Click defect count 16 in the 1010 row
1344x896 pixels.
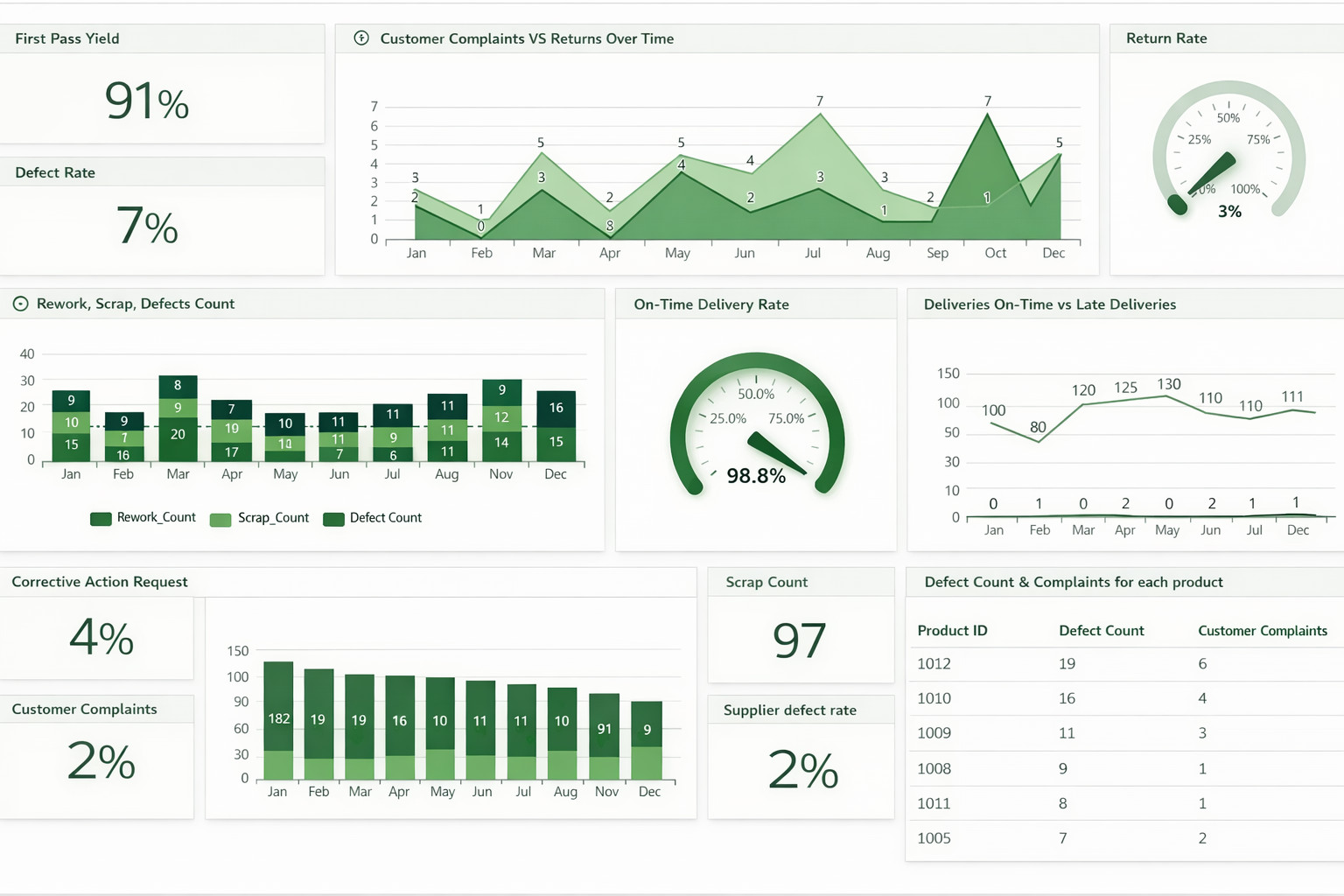coord(1067,698)
